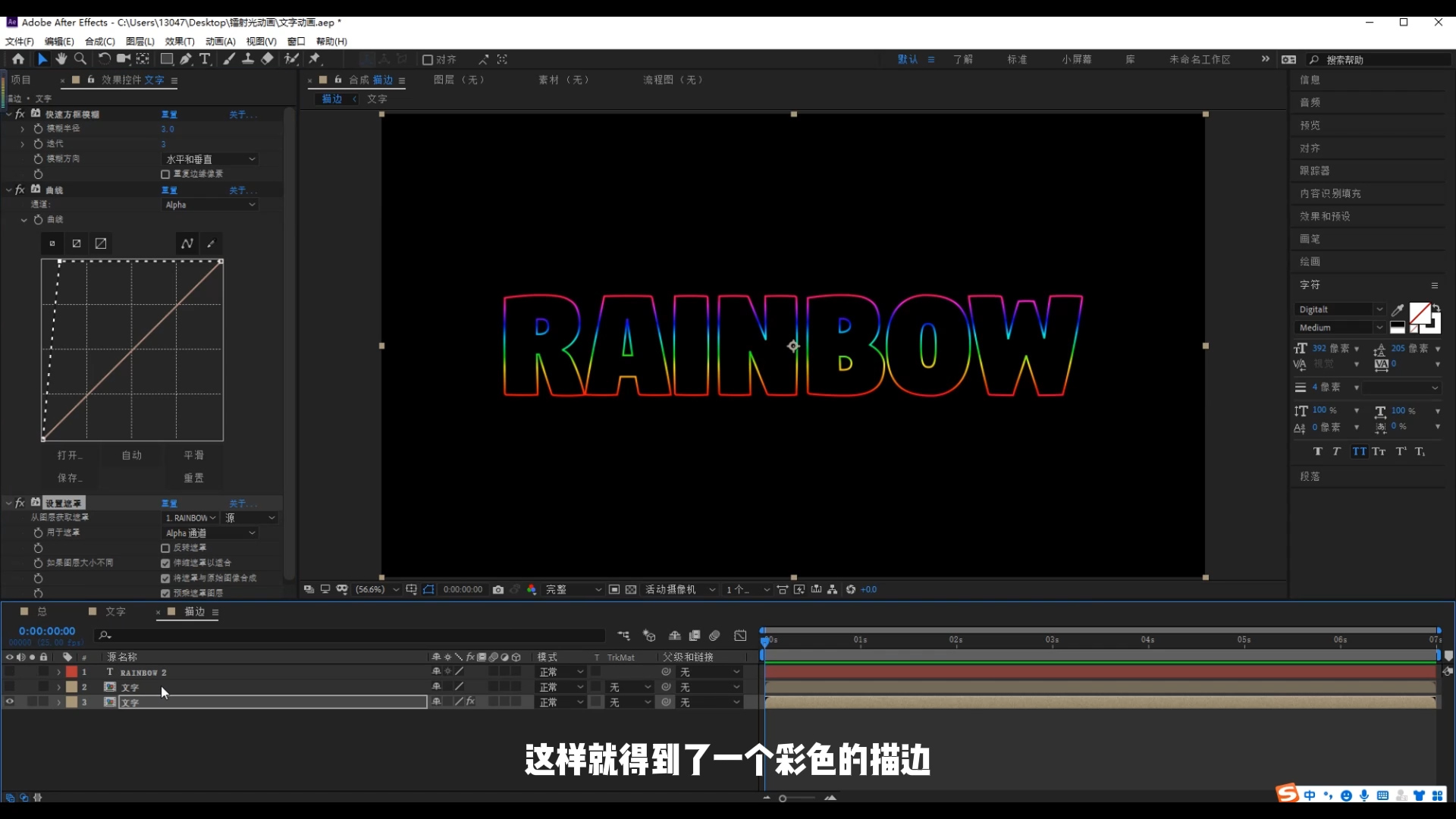The width and height of the screenshot is (1456, 819).
Task: Select the Eraser tool
Action: (x=266, y=59)
